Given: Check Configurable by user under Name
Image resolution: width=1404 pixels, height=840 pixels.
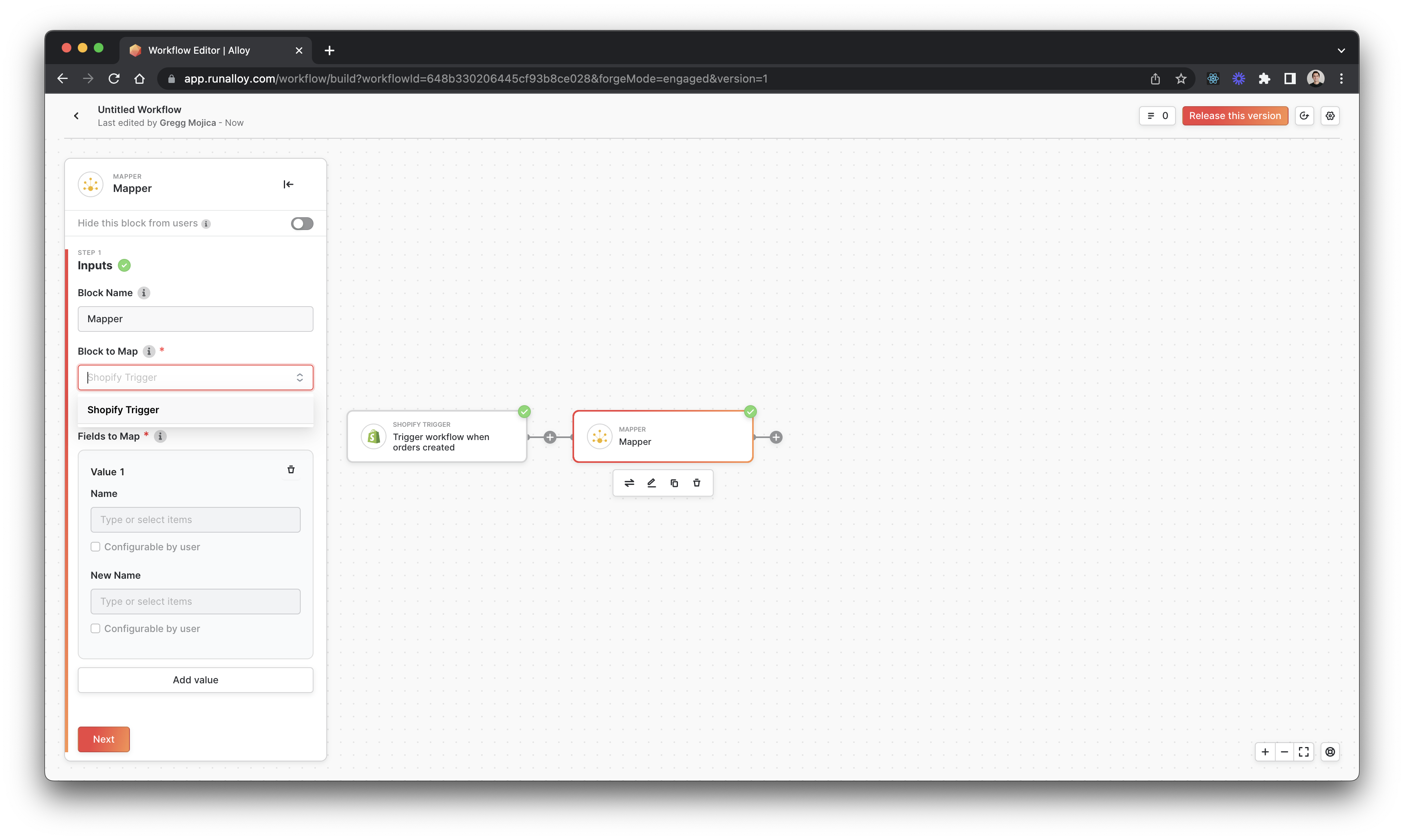Looking at the screenshot, I should (96, 547).
